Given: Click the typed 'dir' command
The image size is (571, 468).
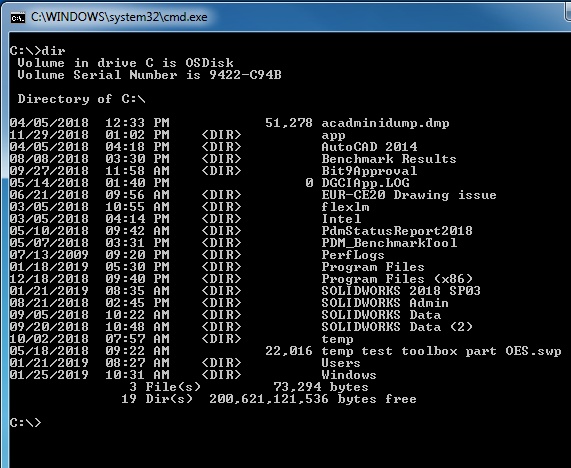Looking at the screenshot, I should coord(53,51).
